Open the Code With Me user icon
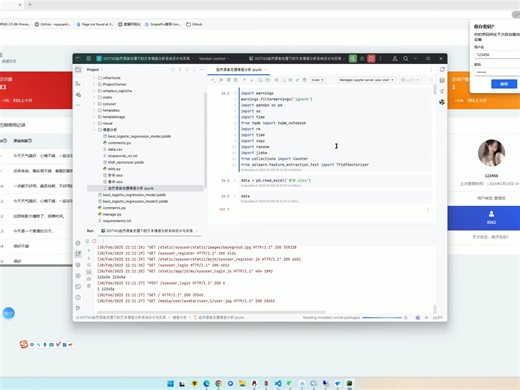 (x=395, y=59)
